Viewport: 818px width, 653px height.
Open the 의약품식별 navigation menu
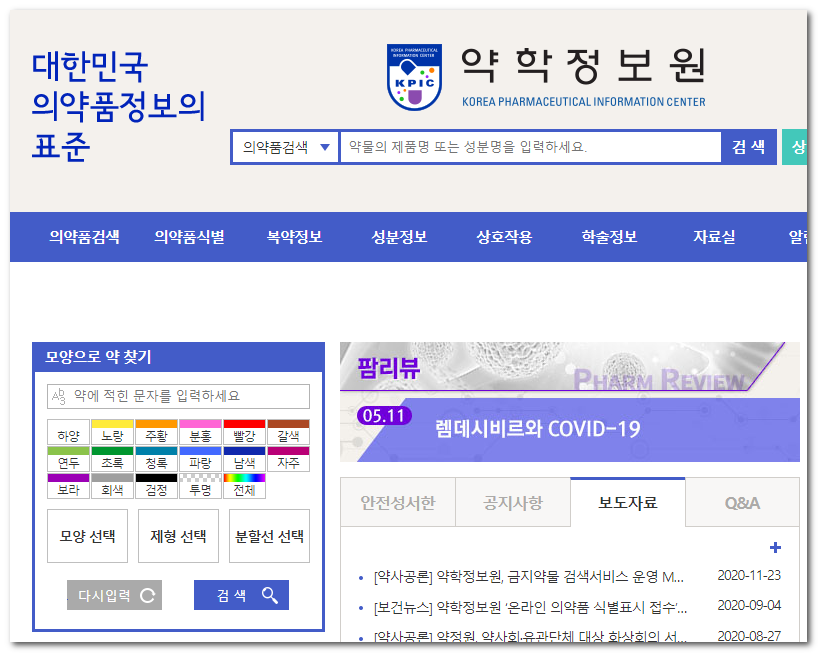[x=189, y=237]
